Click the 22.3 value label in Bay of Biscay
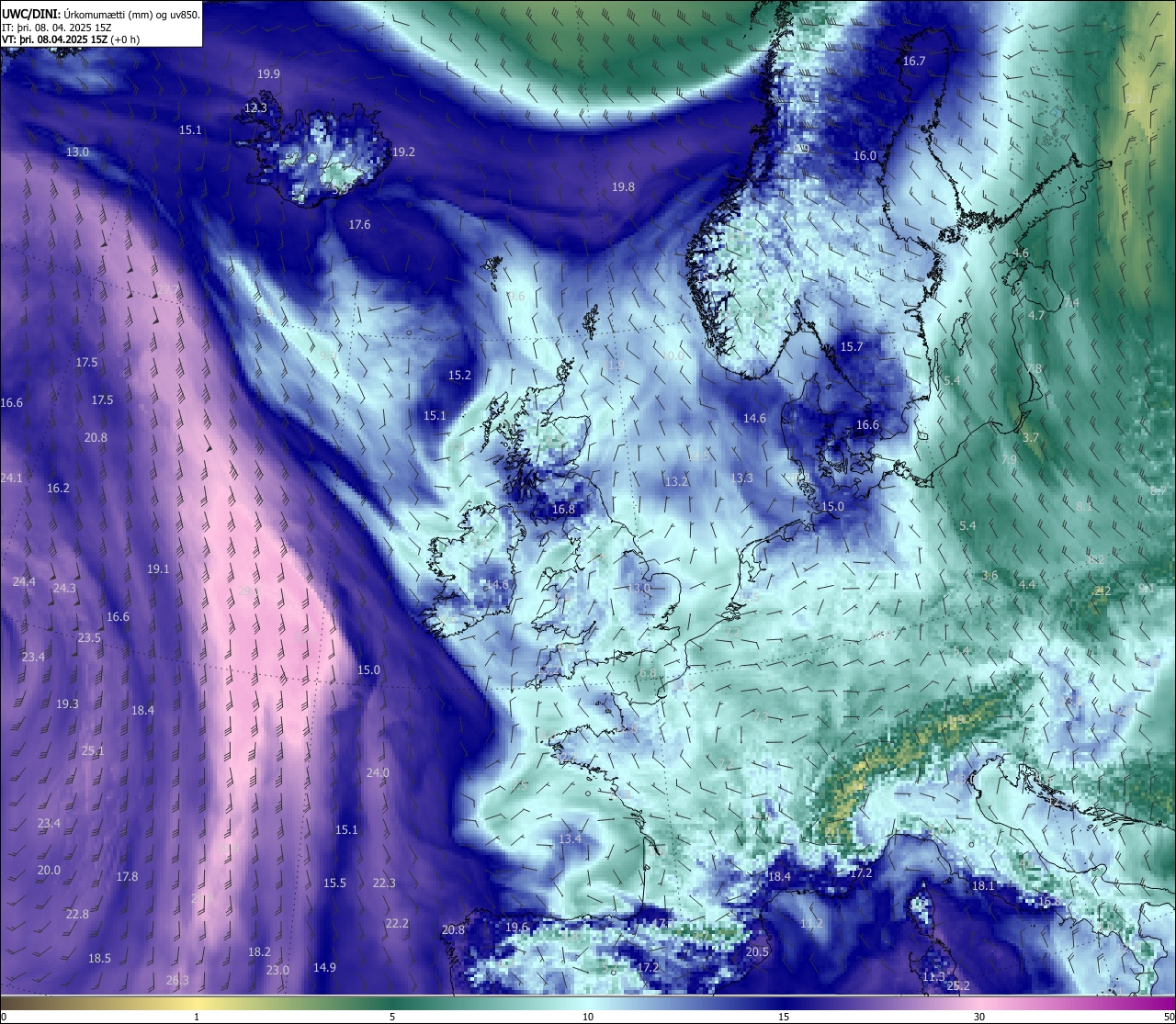Screen dimensions: 1176x1024 [384, 883]
